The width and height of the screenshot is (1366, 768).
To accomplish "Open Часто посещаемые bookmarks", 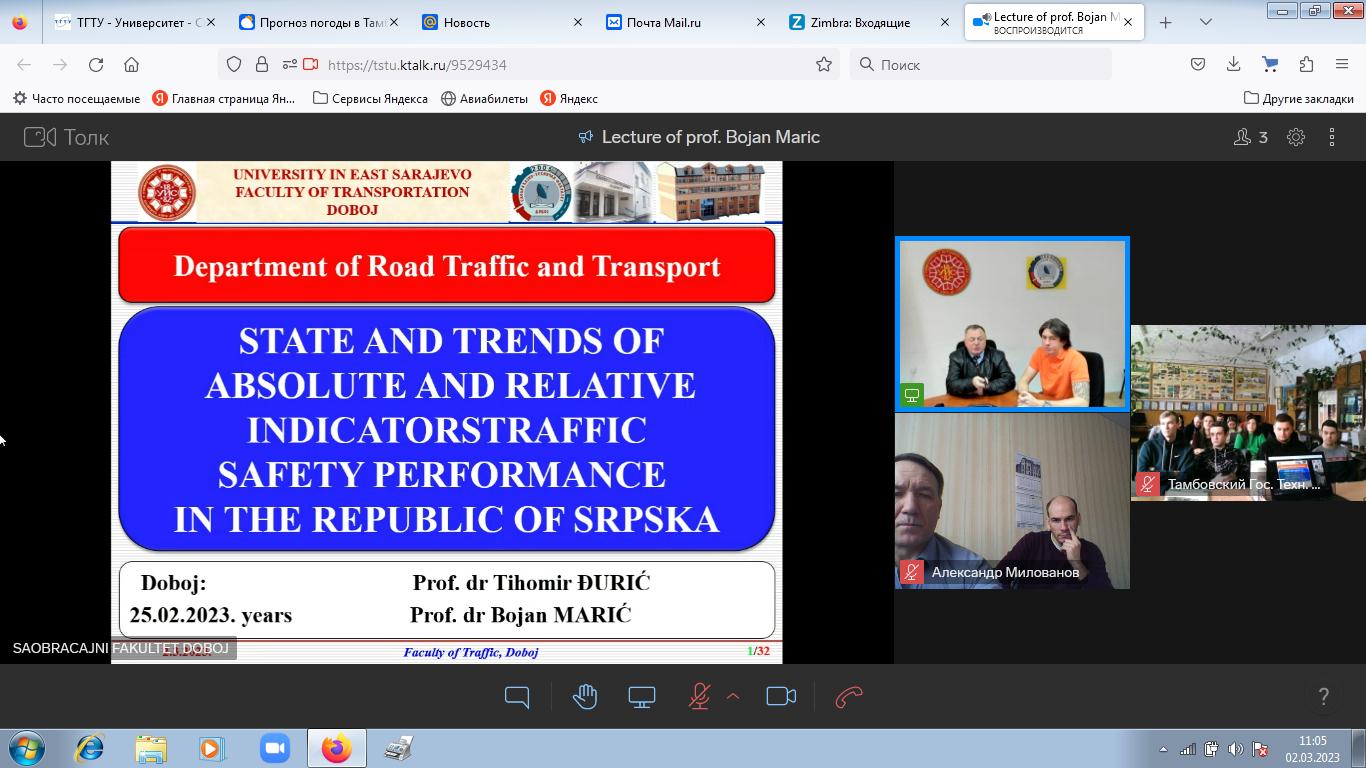I will 76,98.
